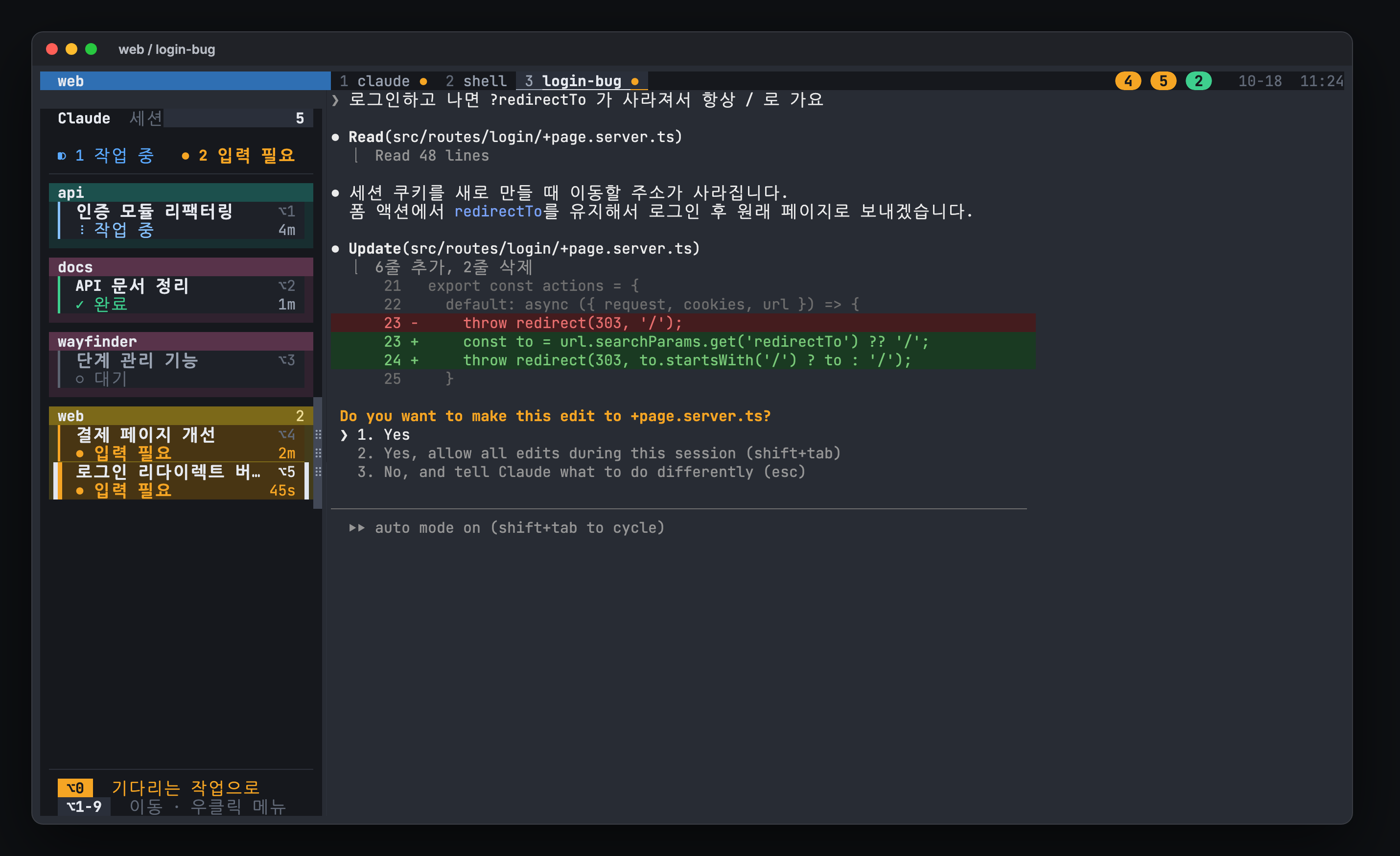This screenshot has width=1400, height=856.
Task: Click the ⌥4 shortcut label on 결제 row
Action: click(286, 435)
